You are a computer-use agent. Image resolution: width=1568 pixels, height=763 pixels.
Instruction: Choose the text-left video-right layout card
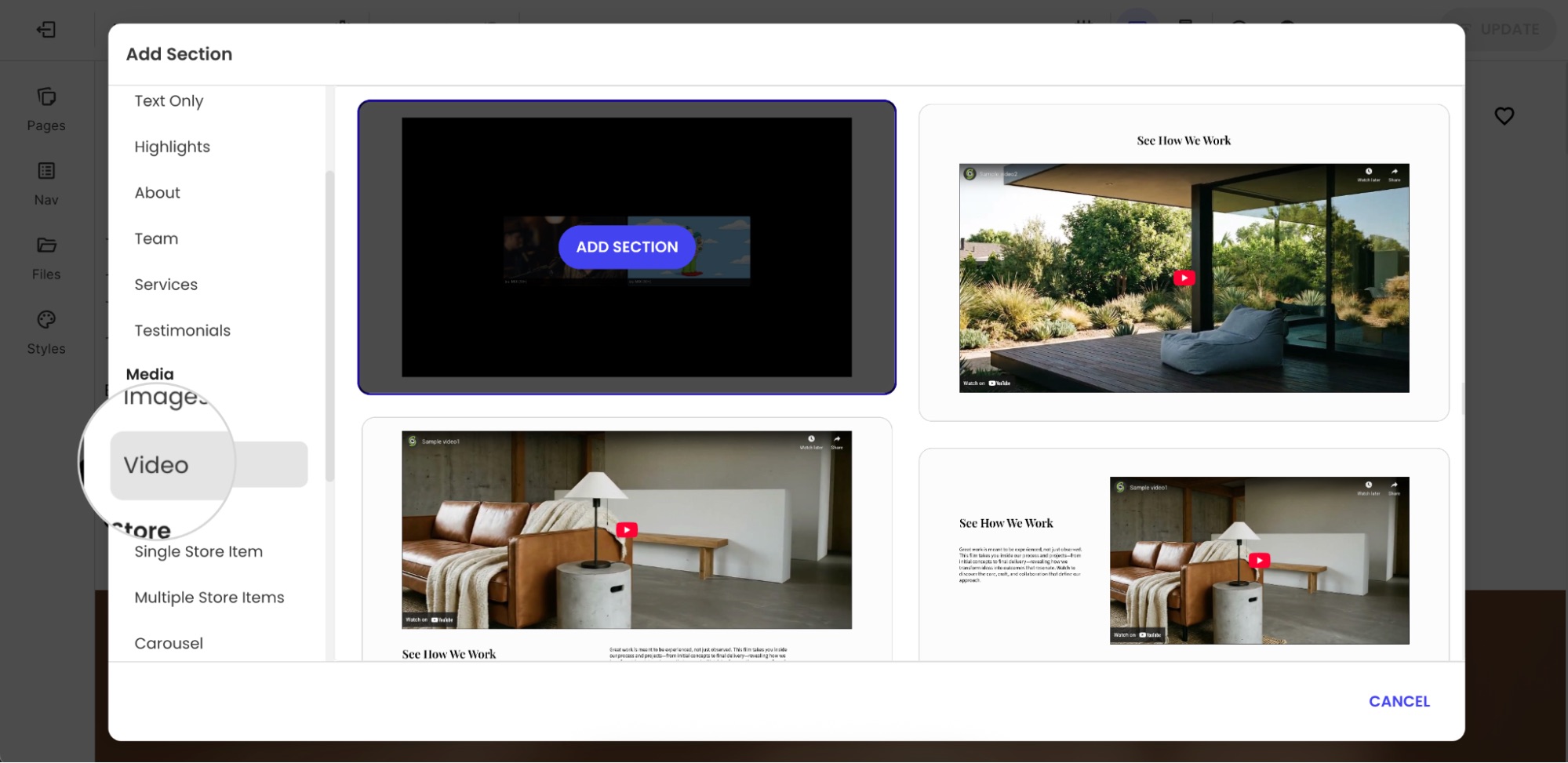click(x=1184, y=555)
